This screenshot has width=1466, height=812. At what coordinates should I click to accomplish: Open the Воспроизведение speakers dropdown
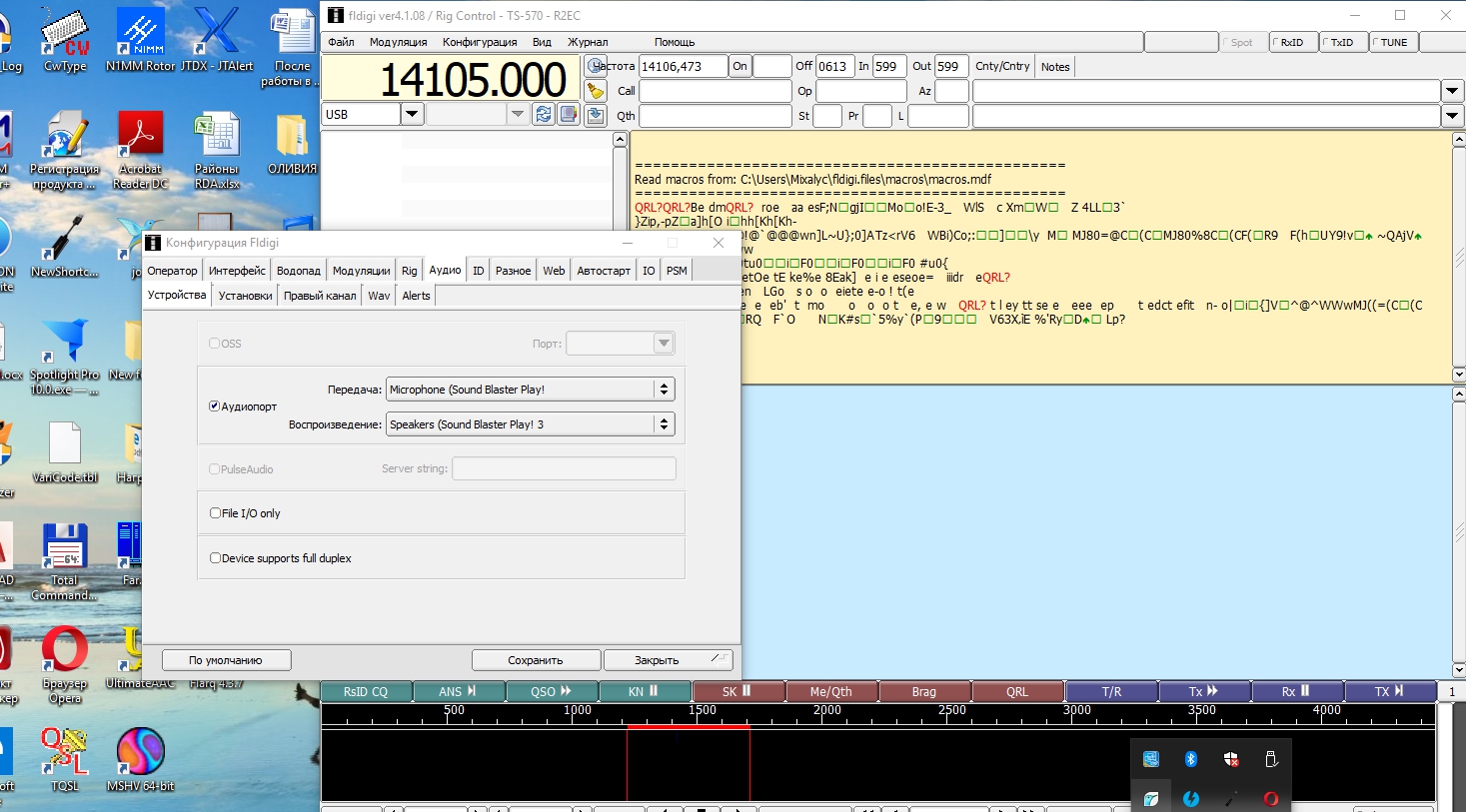pyautogui.click(x=664, y=424)
